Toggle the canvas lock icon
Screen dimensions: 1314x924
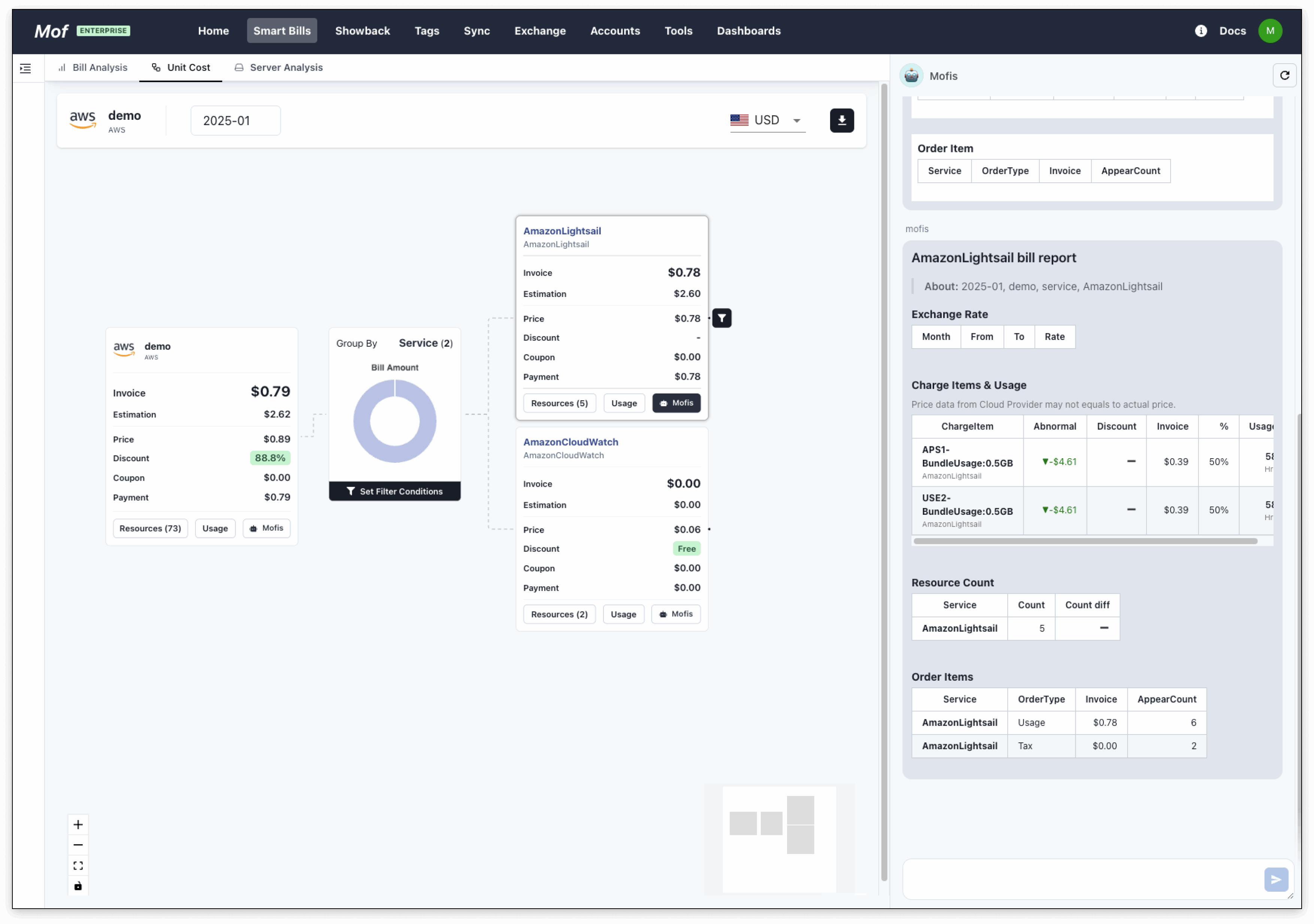[78, 886]
